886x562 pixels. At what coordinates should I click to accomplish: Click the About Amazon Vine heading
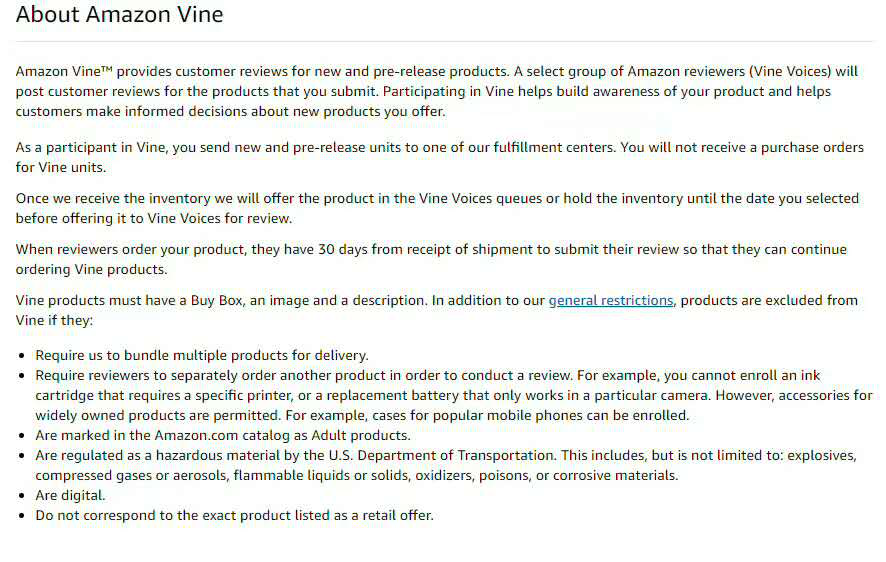[120, 14]
